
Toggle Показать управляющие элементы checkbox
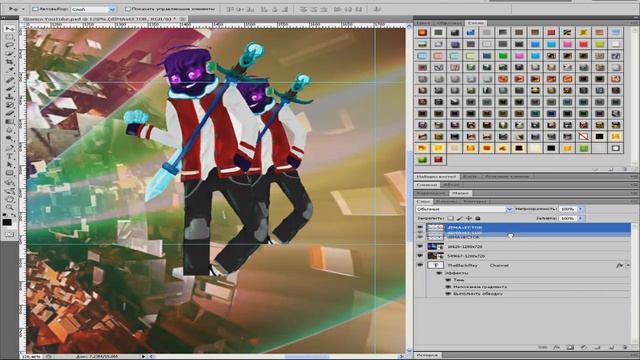tap(128, 9)
